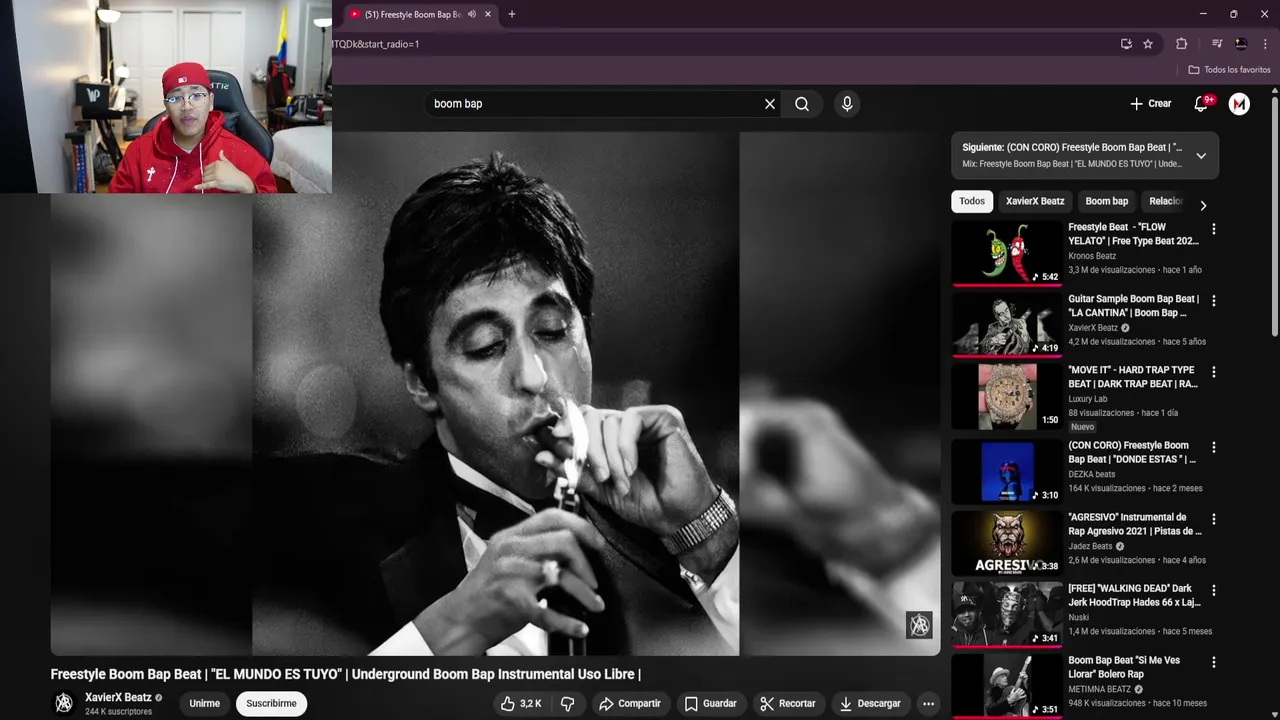Click the page vertical scrollbar
Image resolution: width=1280 pixels, height=720 pixels.
(x=1274, y=215)
